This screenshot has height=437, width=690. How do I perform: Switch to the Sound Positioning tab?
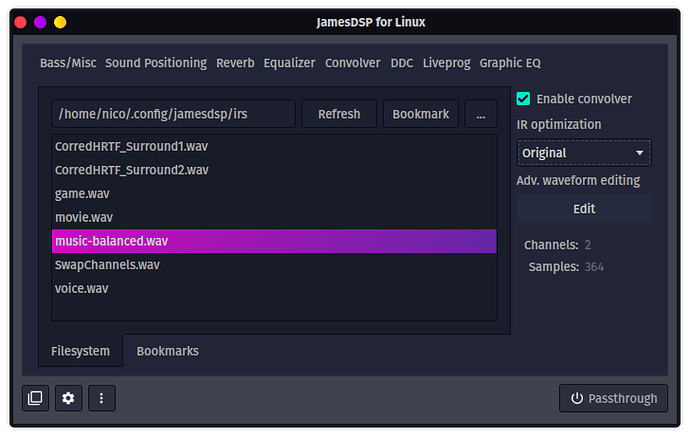(x=156, y=63)
